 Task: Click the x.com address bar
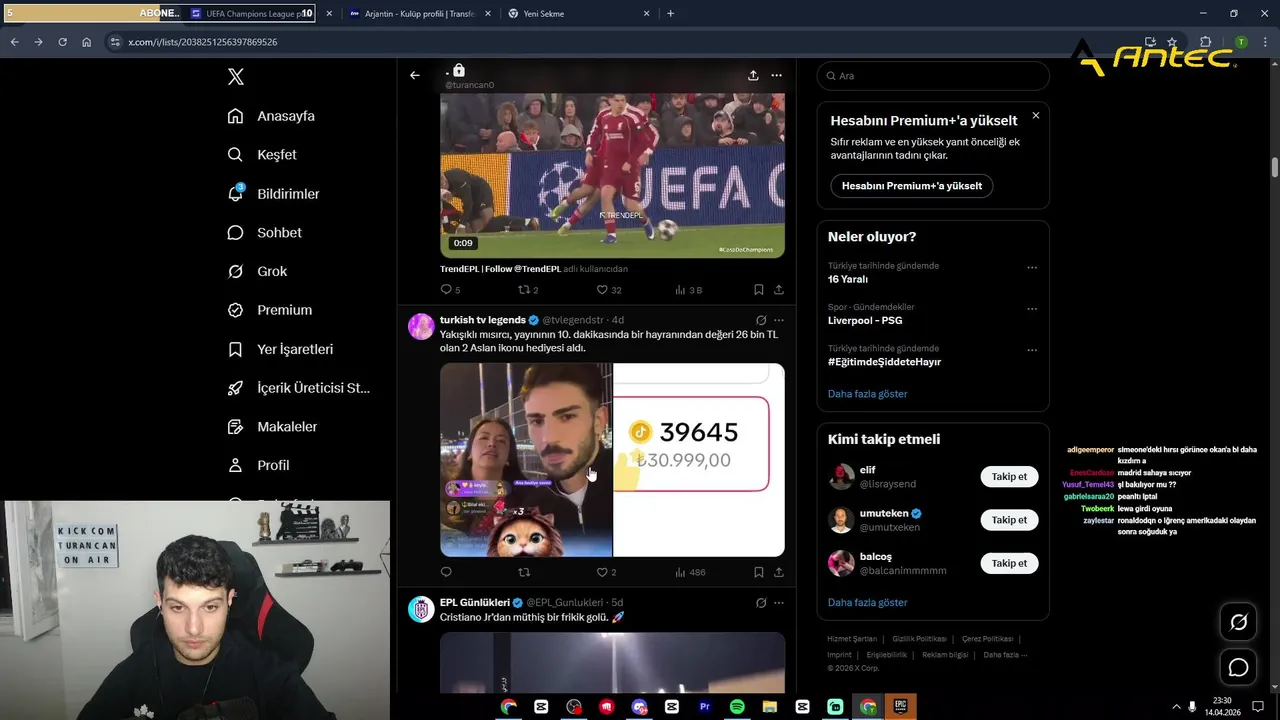(x=620, y=42)
